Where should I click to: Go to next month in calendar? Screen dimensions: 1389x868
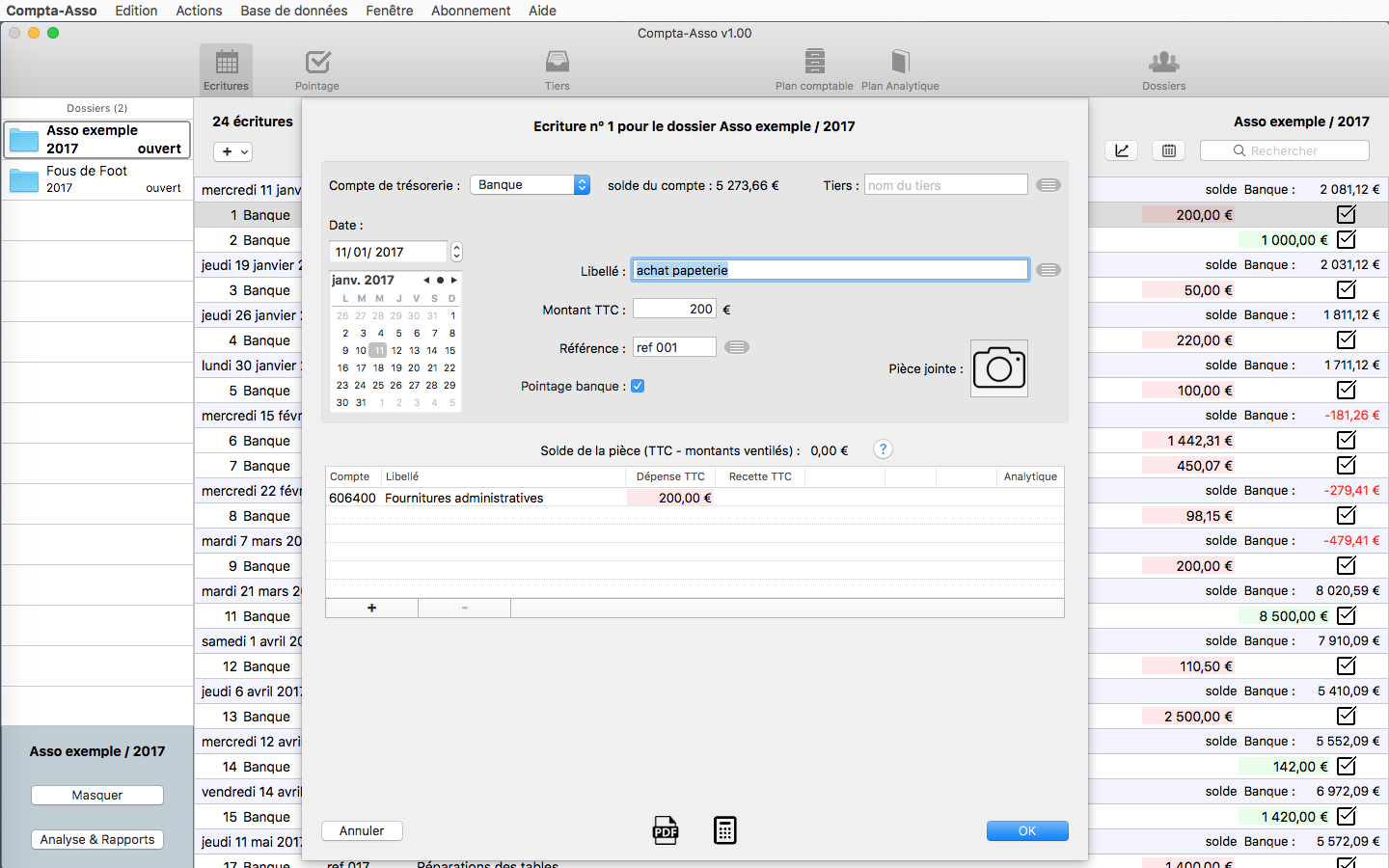(x=454, y=281)
